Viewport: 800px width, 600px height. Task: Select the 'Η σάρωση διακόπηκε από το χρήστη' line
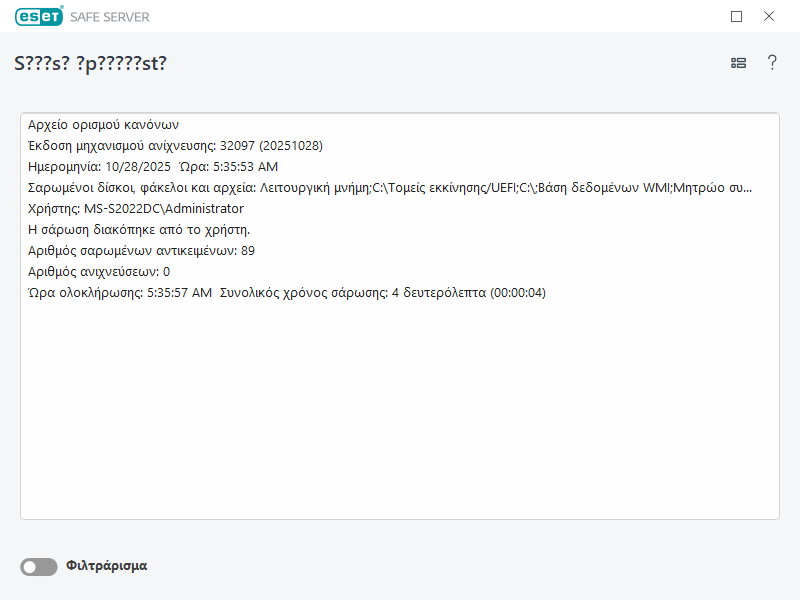click(139, 230)
